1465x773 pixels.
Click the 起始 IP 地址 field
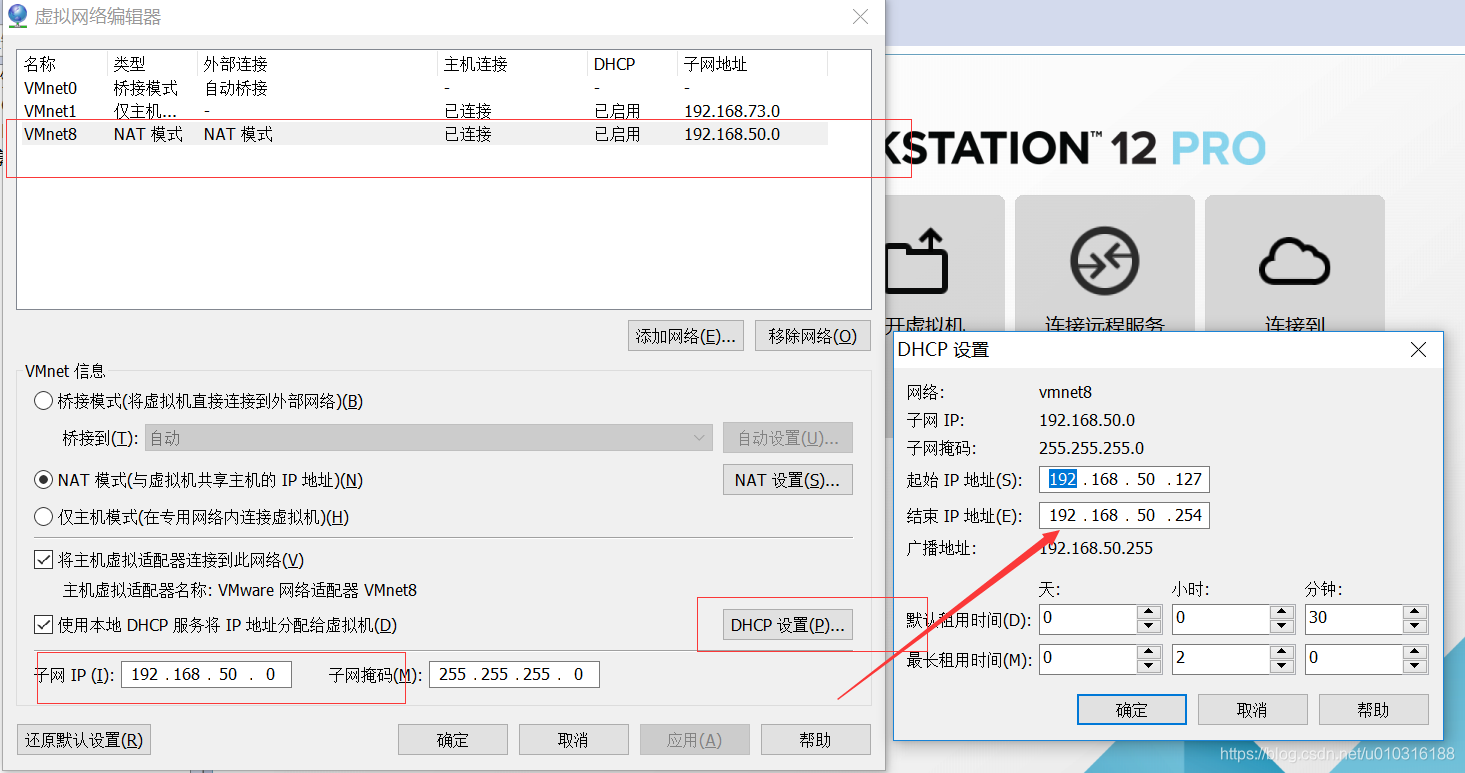pyautogui.click(x=1124, y=479)
